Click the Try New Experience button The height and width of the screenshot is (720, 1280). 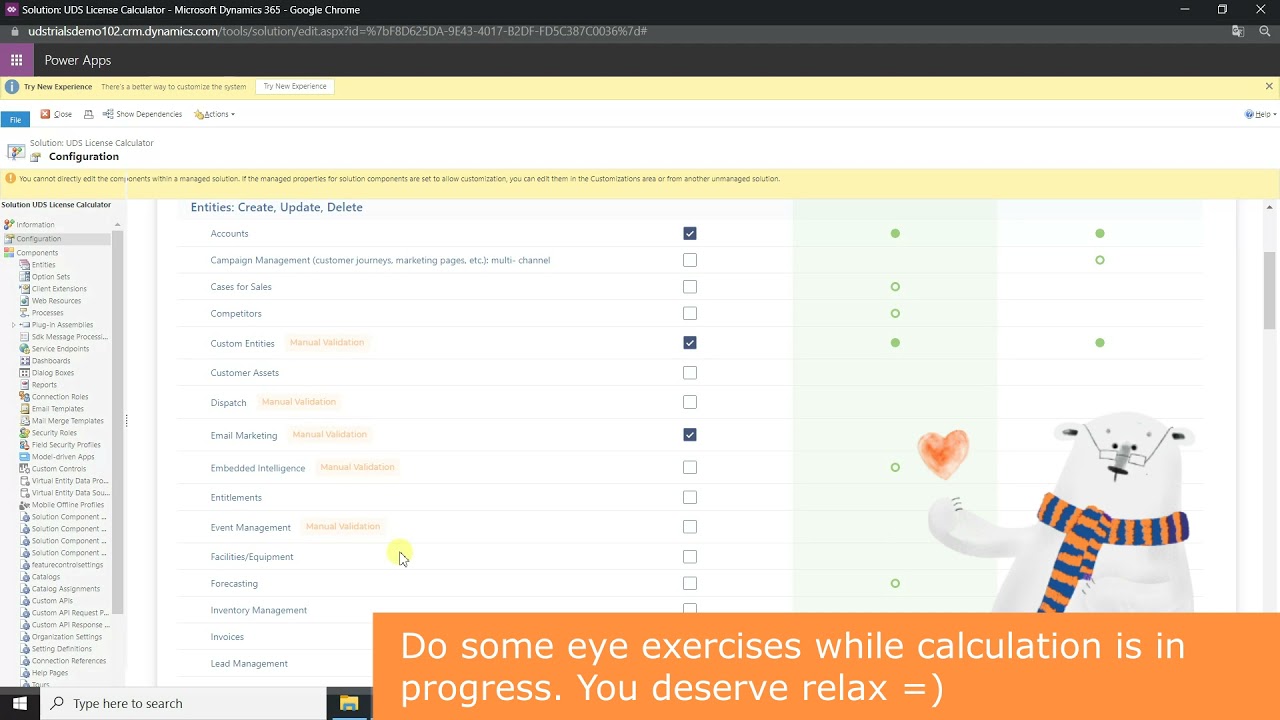click(x=295, y=87)
